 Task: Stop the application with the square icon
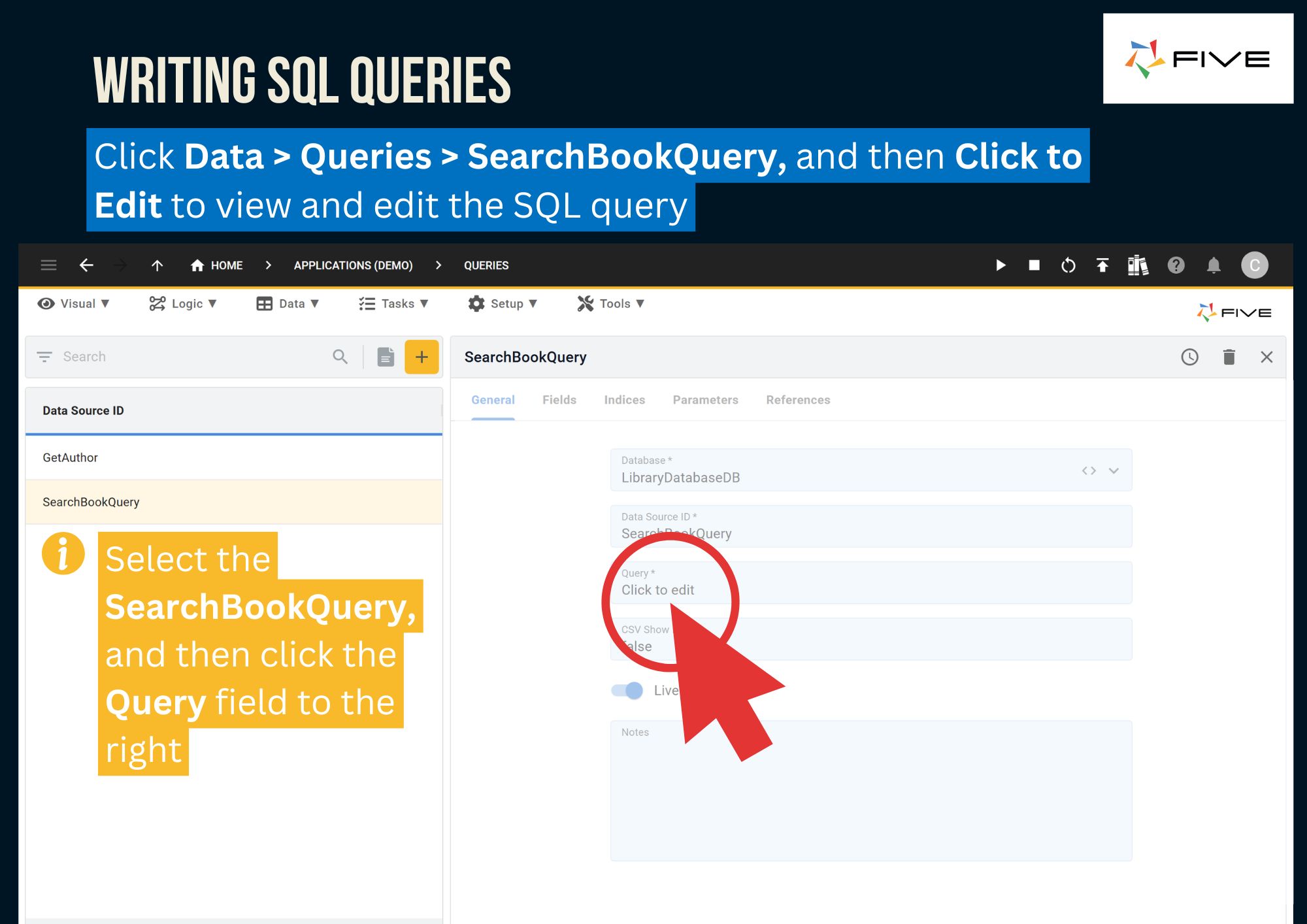pos(1034,265)
